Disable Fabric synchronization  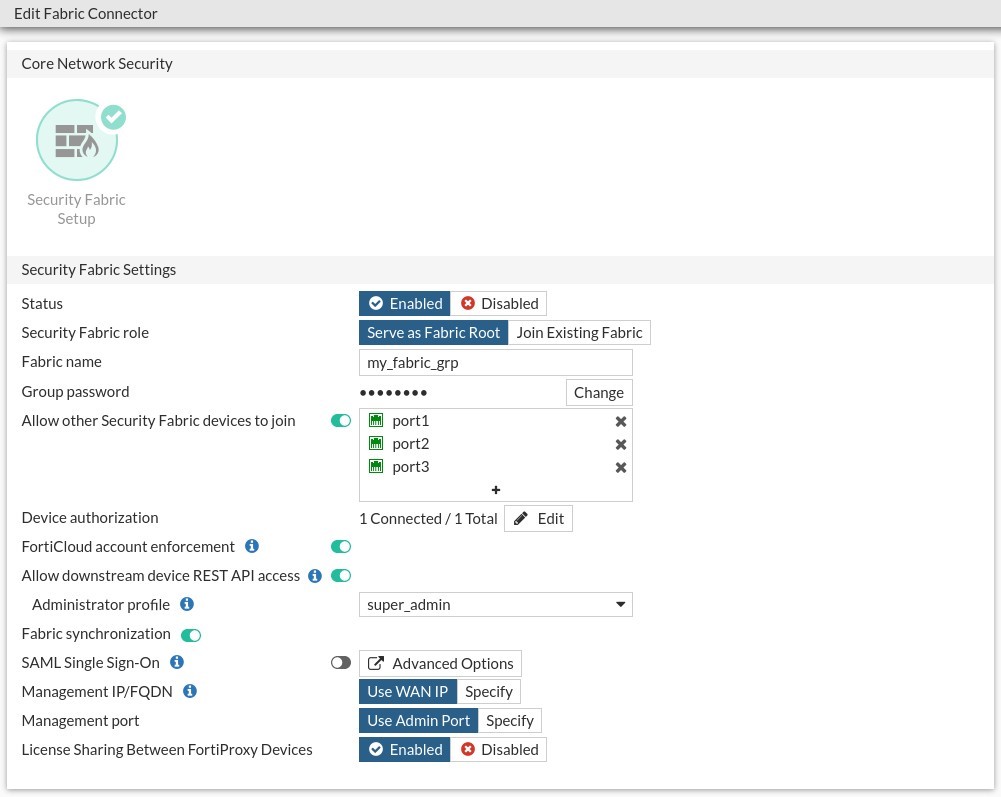191,634
